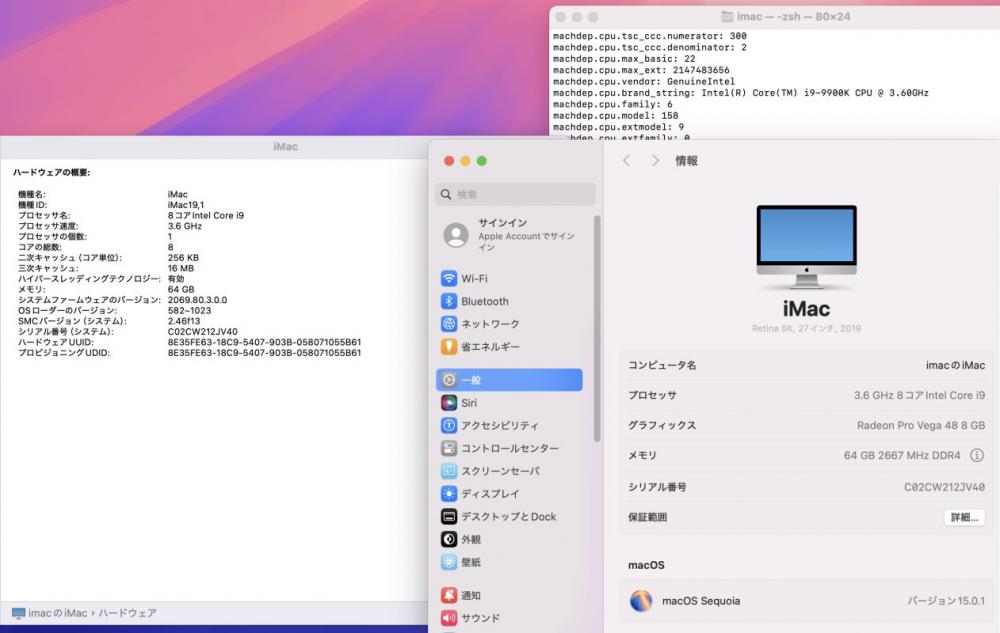This screenshot has width=1000, height=633.
Task: Click the macOS Sequoia logo icon
Action: pos(642,600)
